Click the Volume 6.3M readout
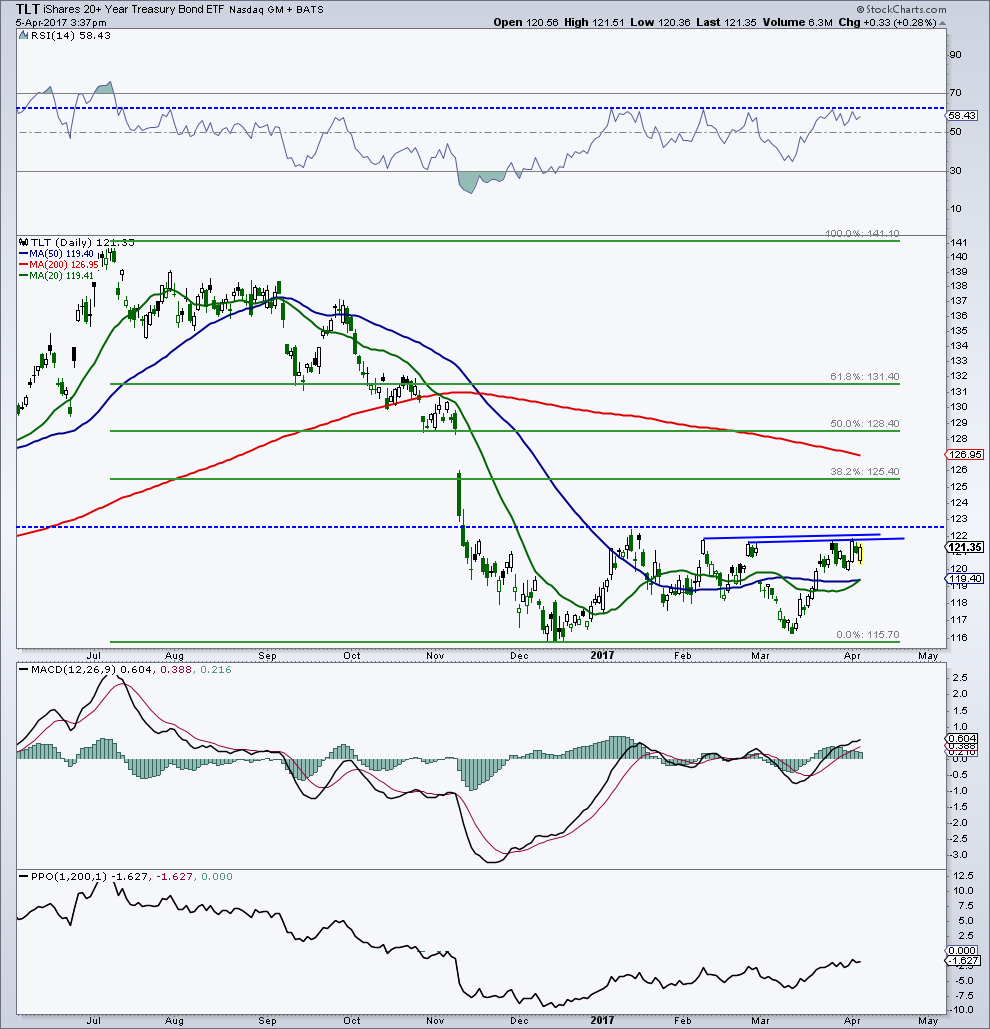Viewport: 990px width, 1029px height. coord(798,22)
